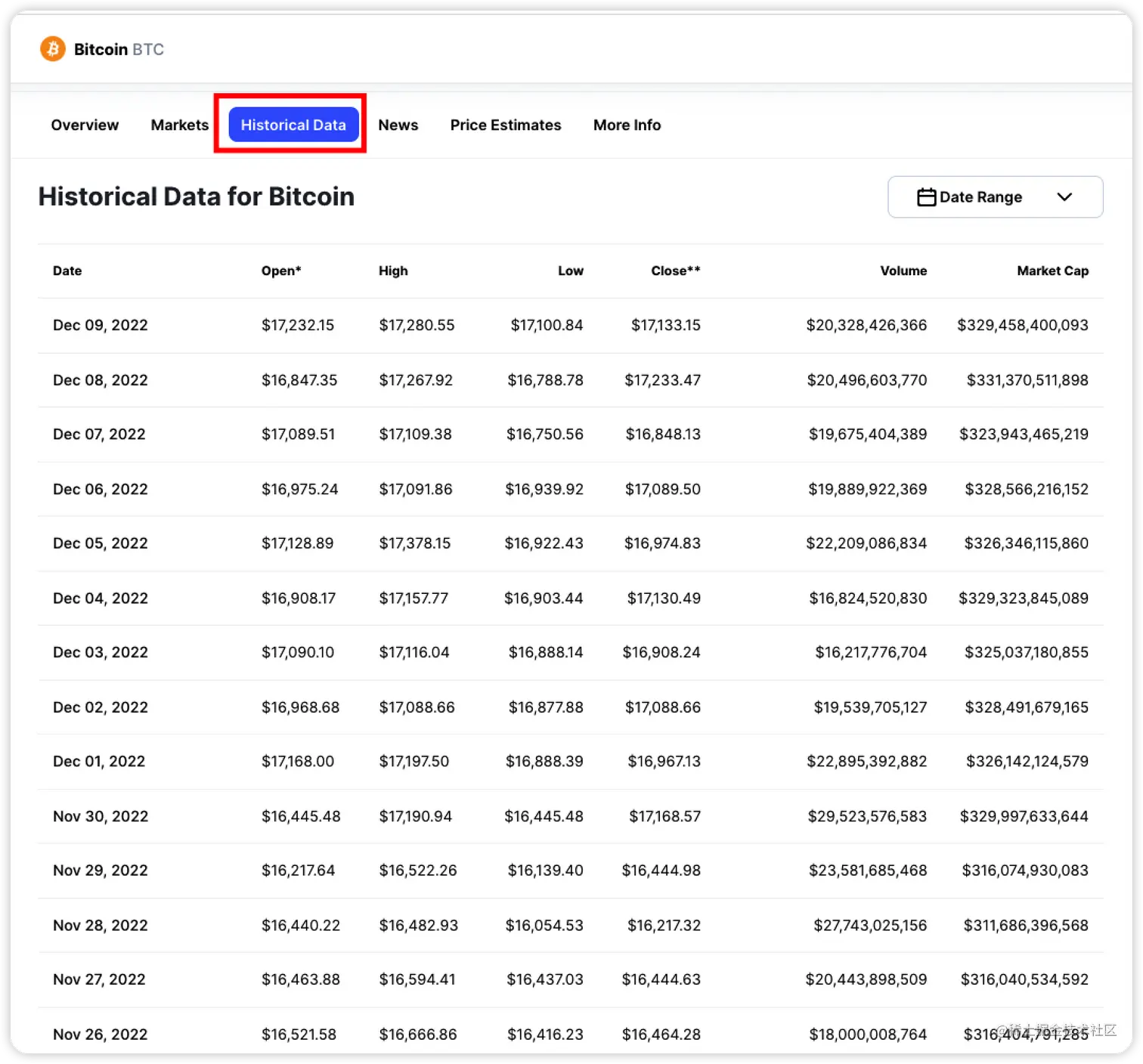The image size is (1143, 1064).
Task: Click close price $17,168.57
Action: 665,816
